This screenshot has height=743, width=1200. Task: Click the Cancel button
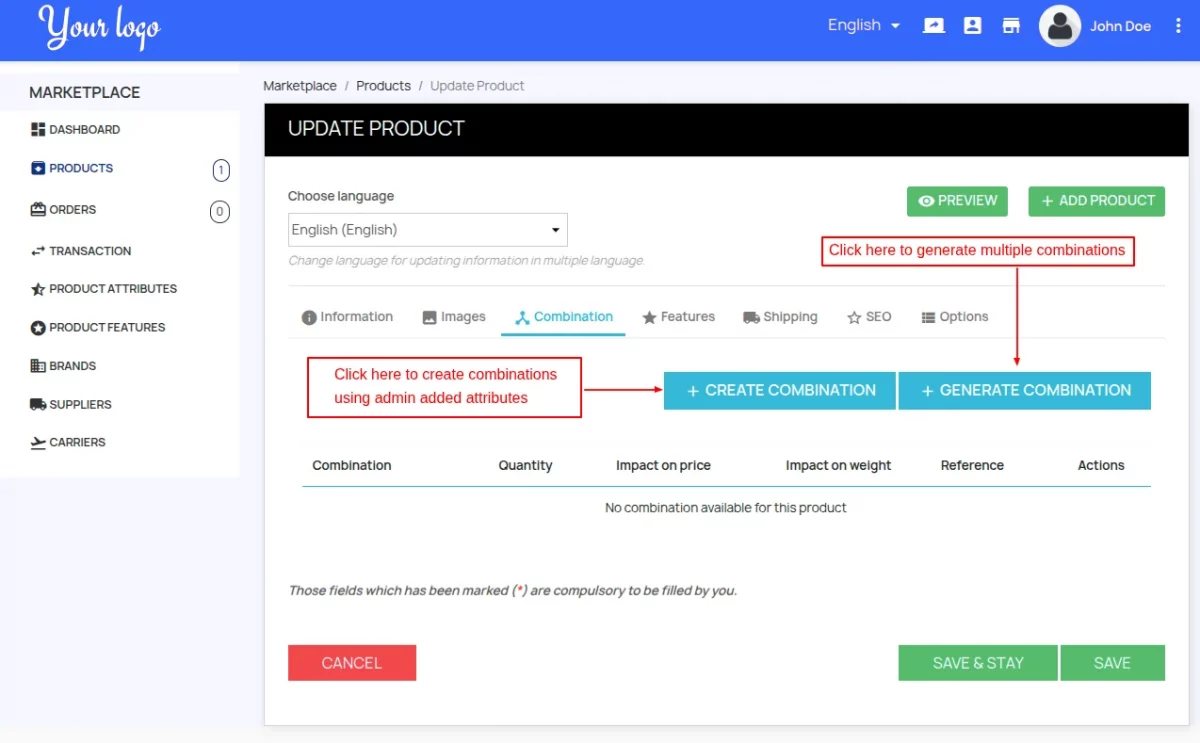click(352, 663)
